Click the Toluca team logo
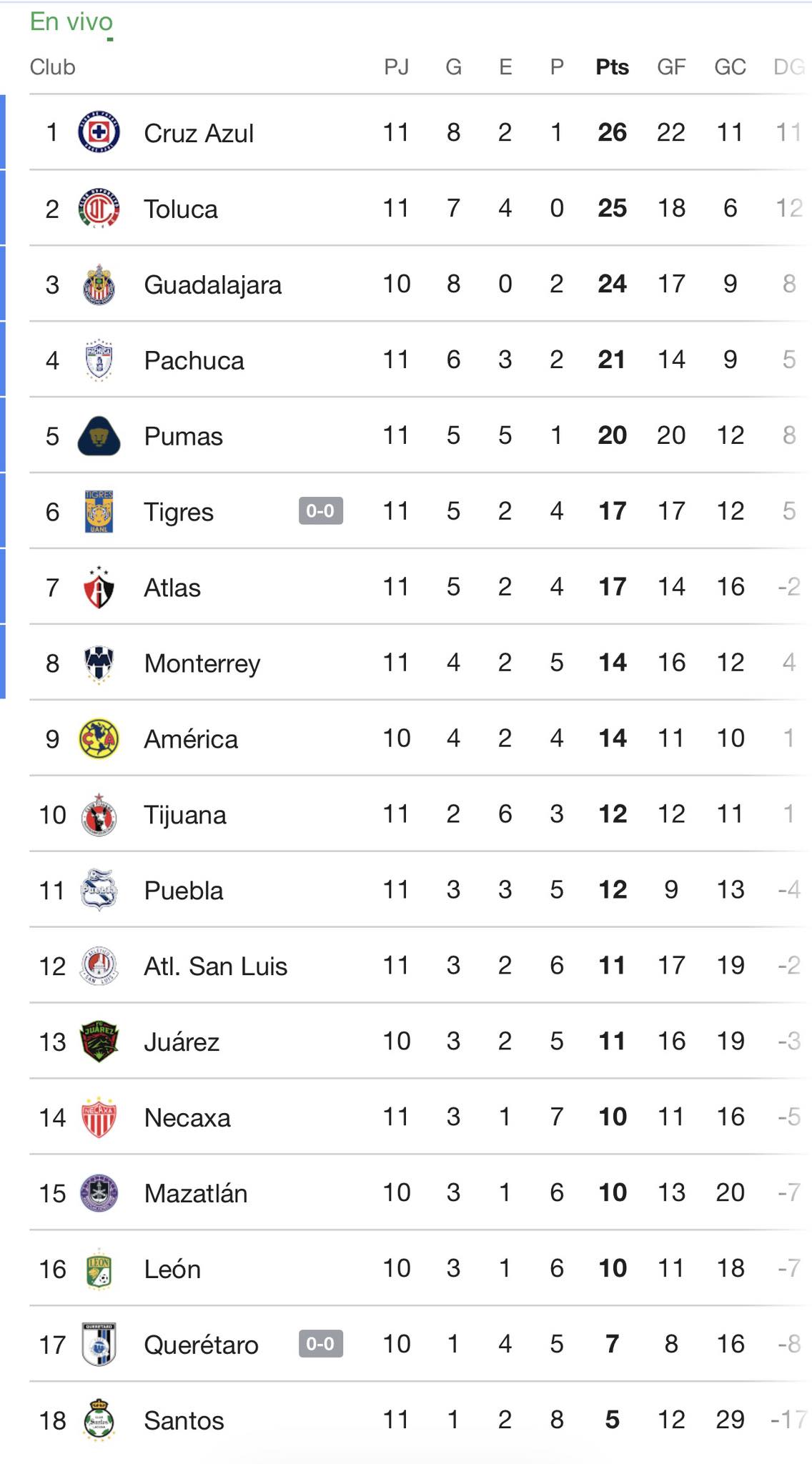This screenshot has width=812, height=1464. pos(99,209)
